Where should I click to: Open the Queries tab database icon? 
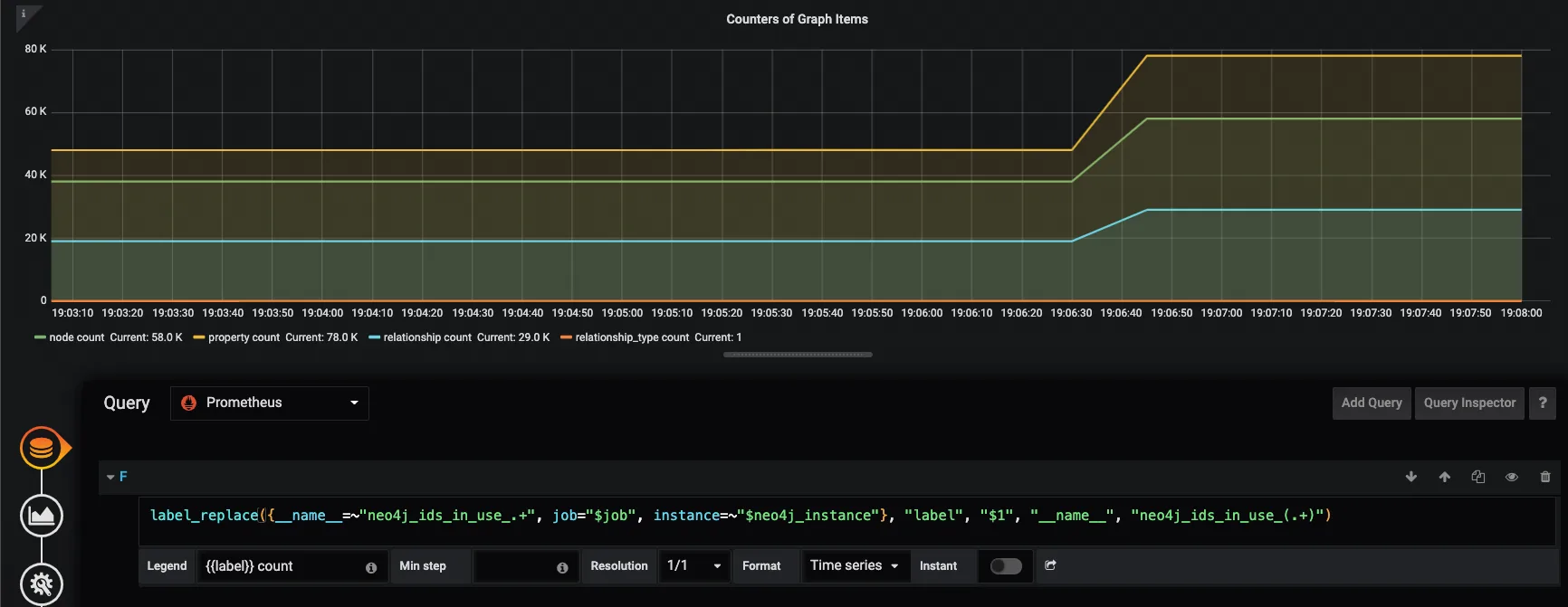click(x=42, y=448)
